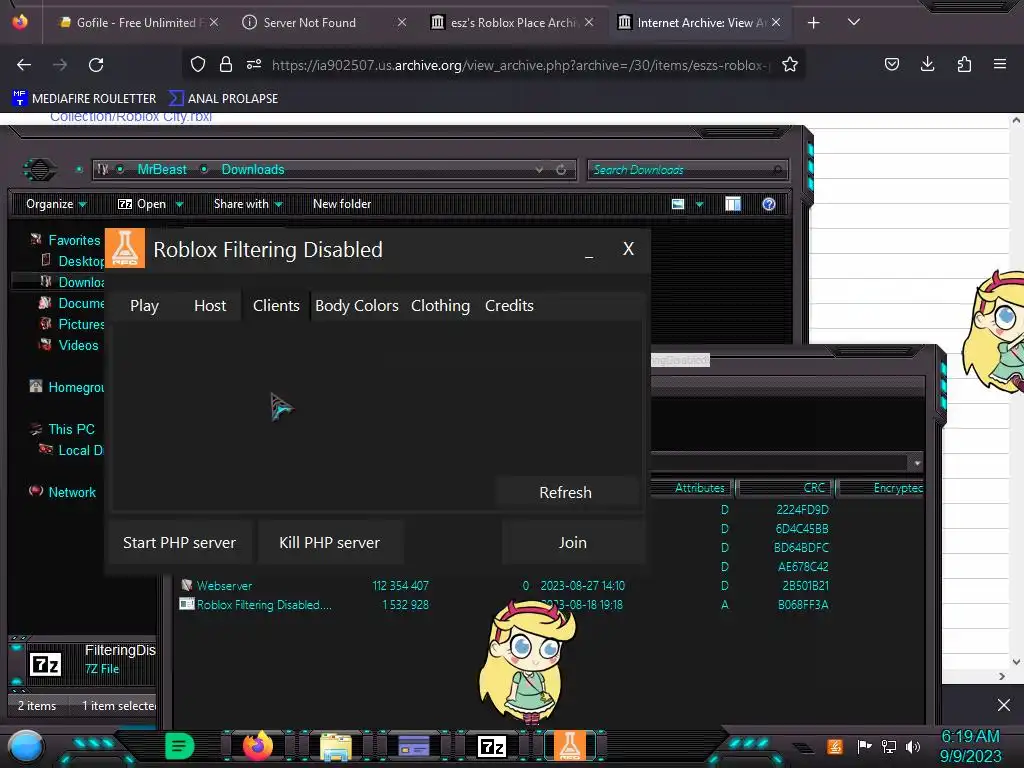Open the view options dropdown arrow
This screenshot has width=1024, height=768.
point(699,205)
